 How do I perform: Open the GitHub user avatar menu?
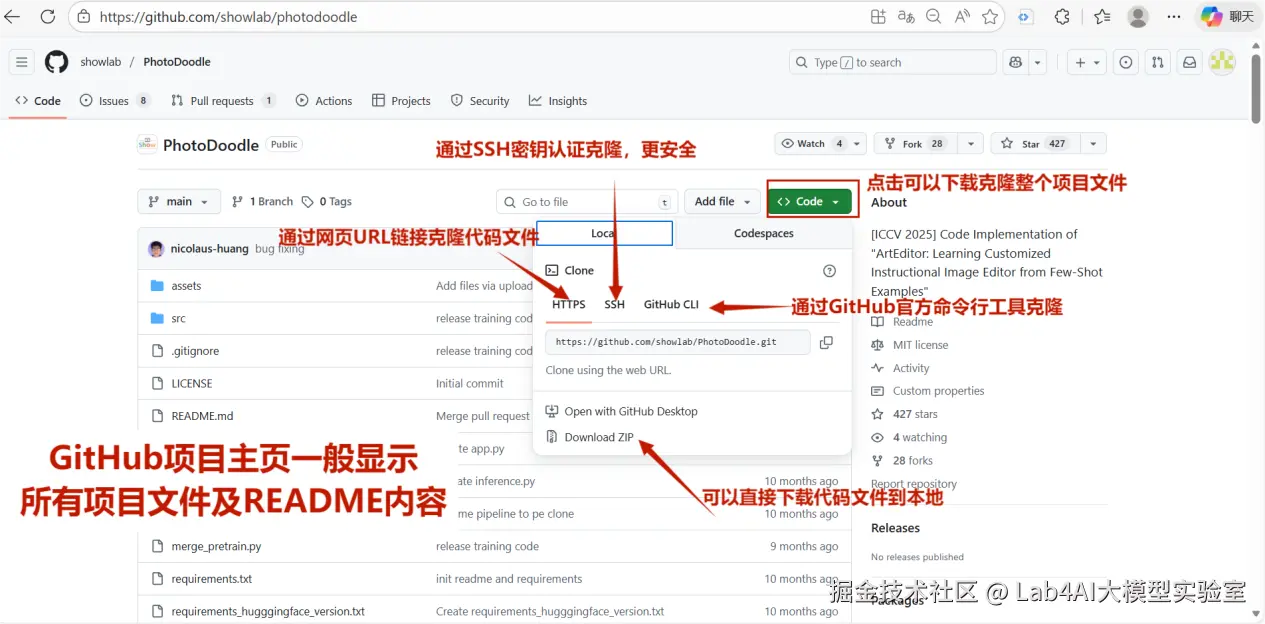(1222, 62)
